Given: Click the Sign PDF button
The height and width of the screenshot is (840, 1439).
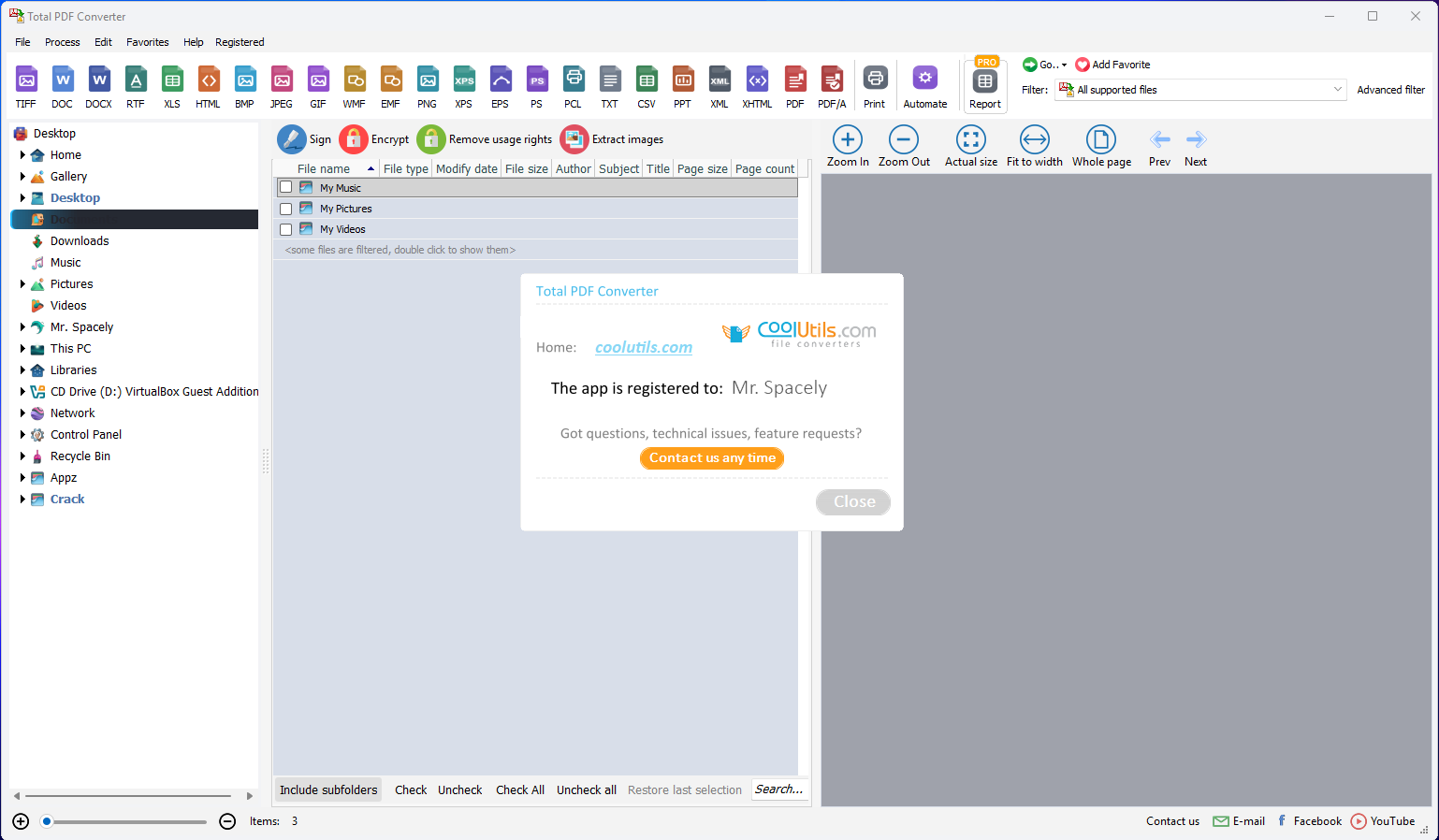Looking at the screenshot, I should 304,139.
